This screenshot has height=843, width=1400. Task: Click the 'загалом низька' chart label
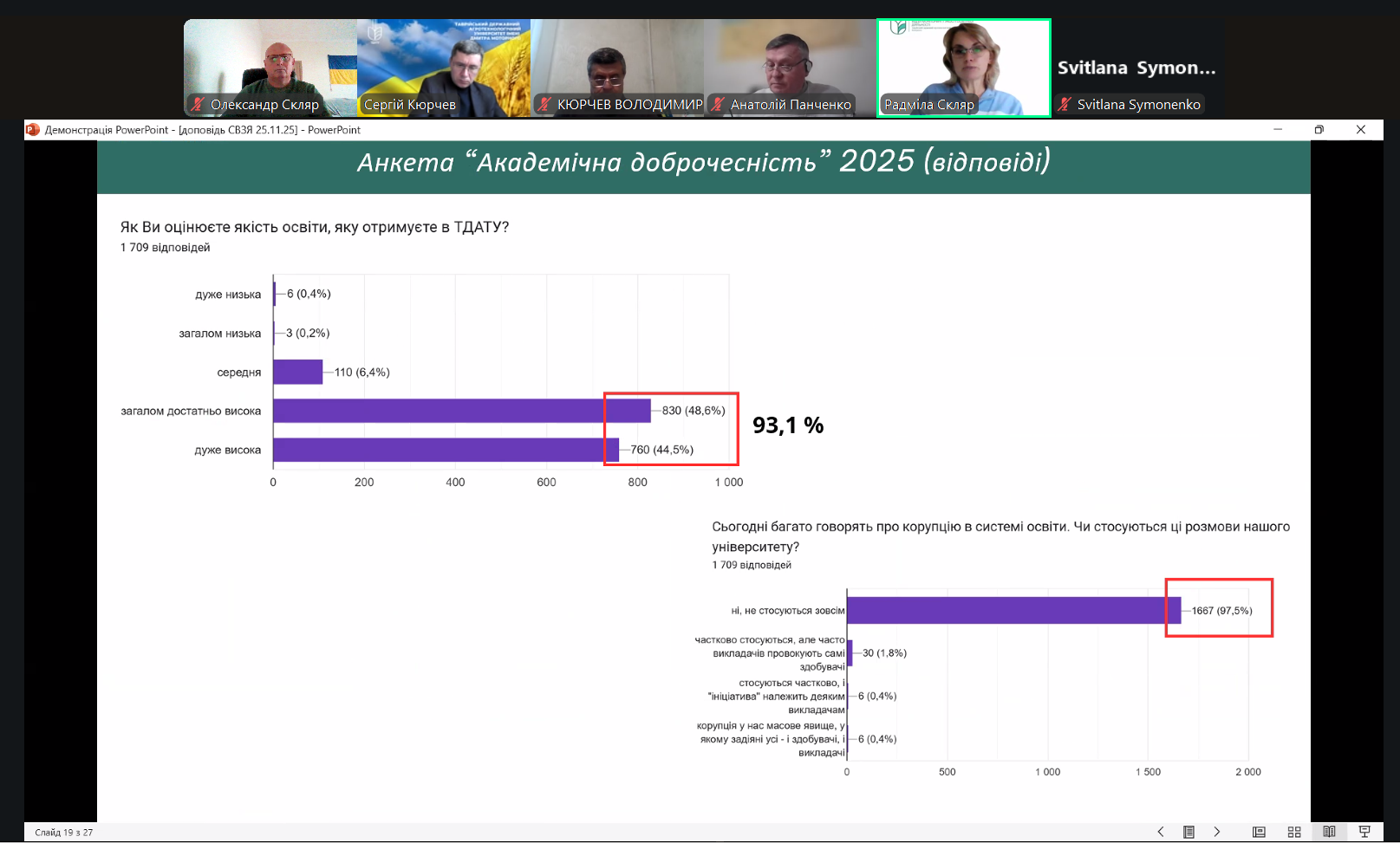point(220,334)
